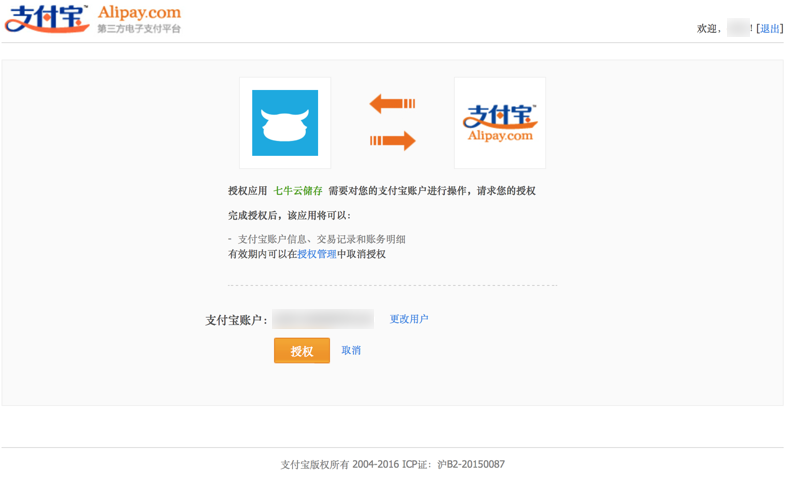Click the right-pointing orange arrow

392,141
